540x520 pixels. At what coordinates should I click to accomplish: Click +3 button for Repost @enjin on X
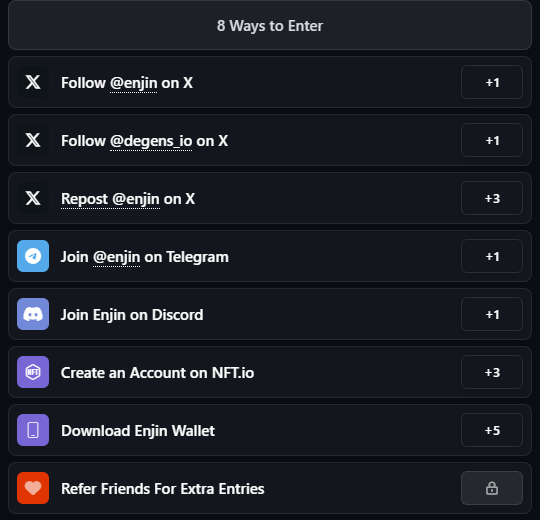[492, 198]
